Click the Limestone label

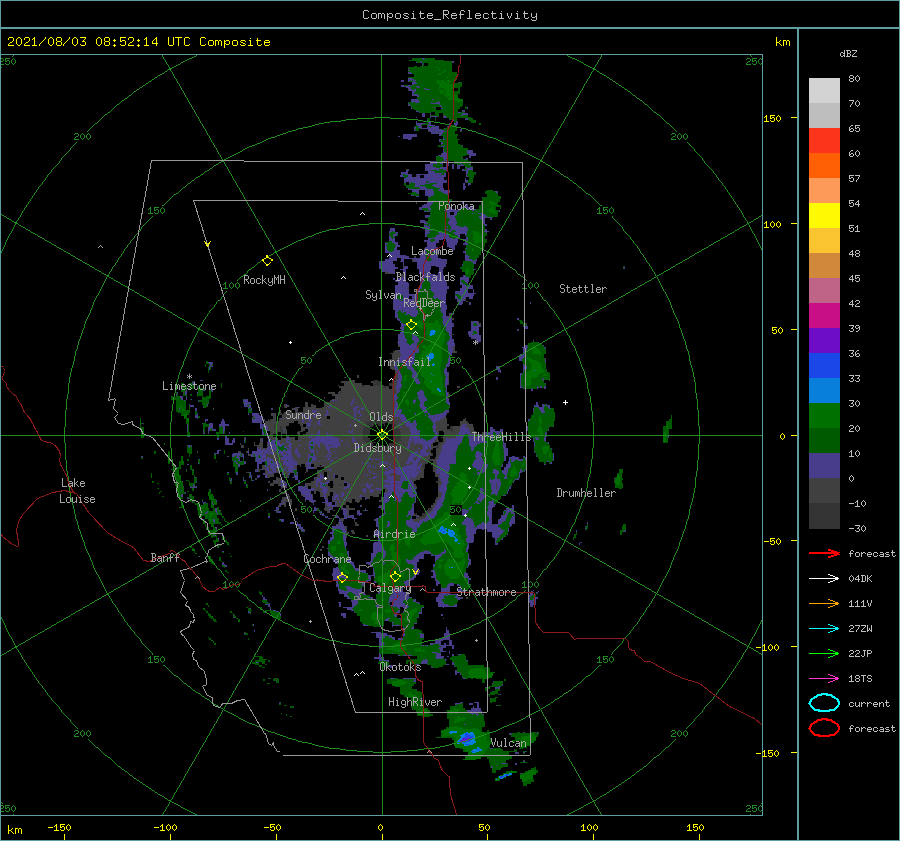tap(189, 386)
